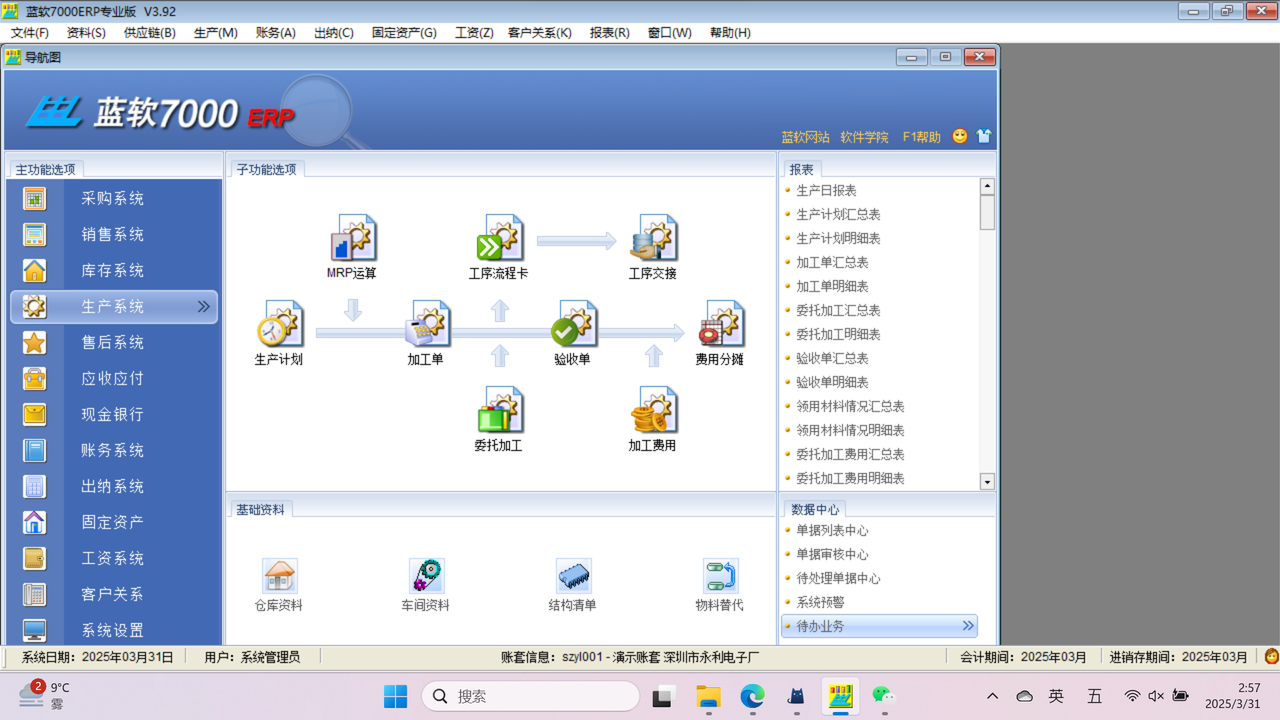Open the 文件(F) menu
This screenshot has height=720, width=1280.
pyautogui.click(x=30, y=33)
